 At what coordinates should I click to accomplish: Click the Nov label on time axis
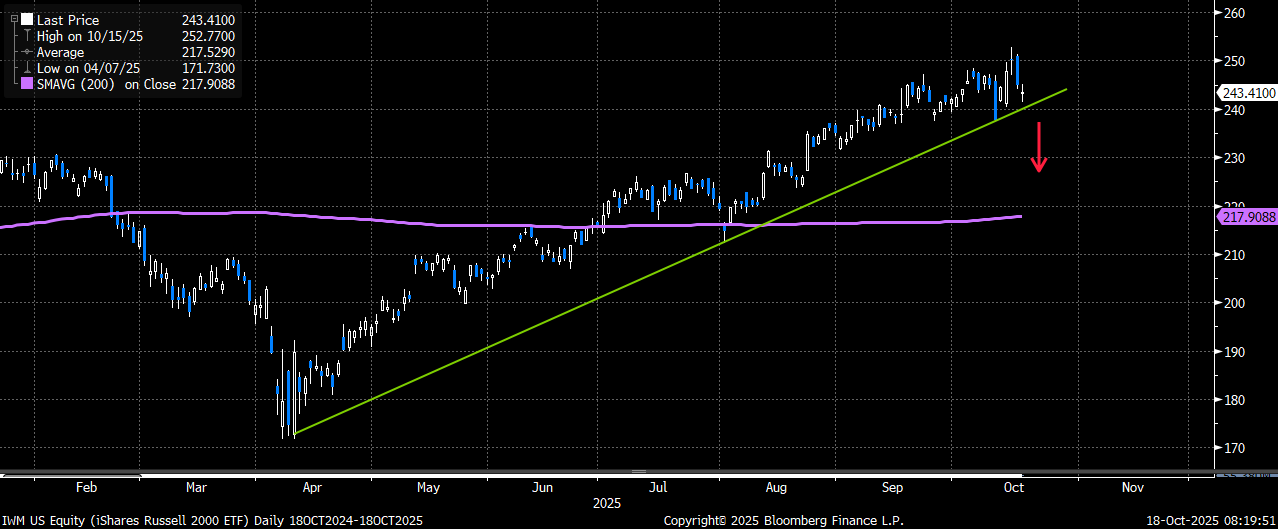coord(1132,487)
